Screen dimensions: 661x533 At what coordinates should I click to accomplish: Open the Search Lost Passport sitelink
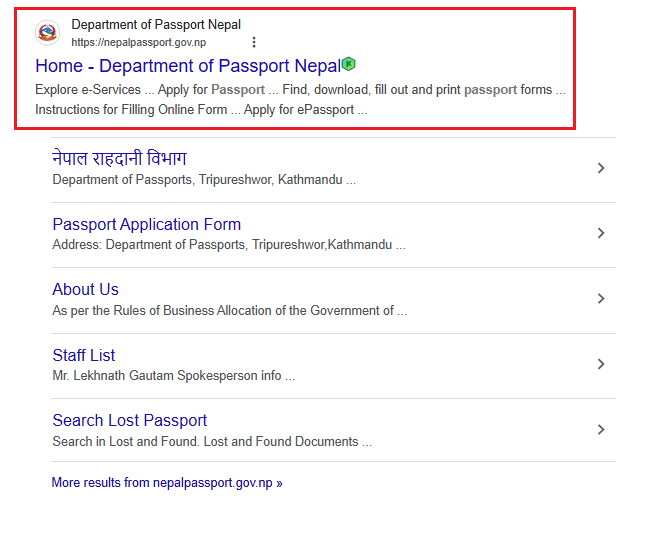pos(130,420)
